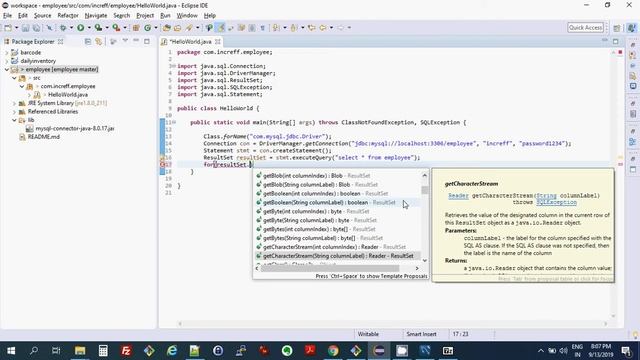Switch to the Java perspective icon

coord(631,28)
